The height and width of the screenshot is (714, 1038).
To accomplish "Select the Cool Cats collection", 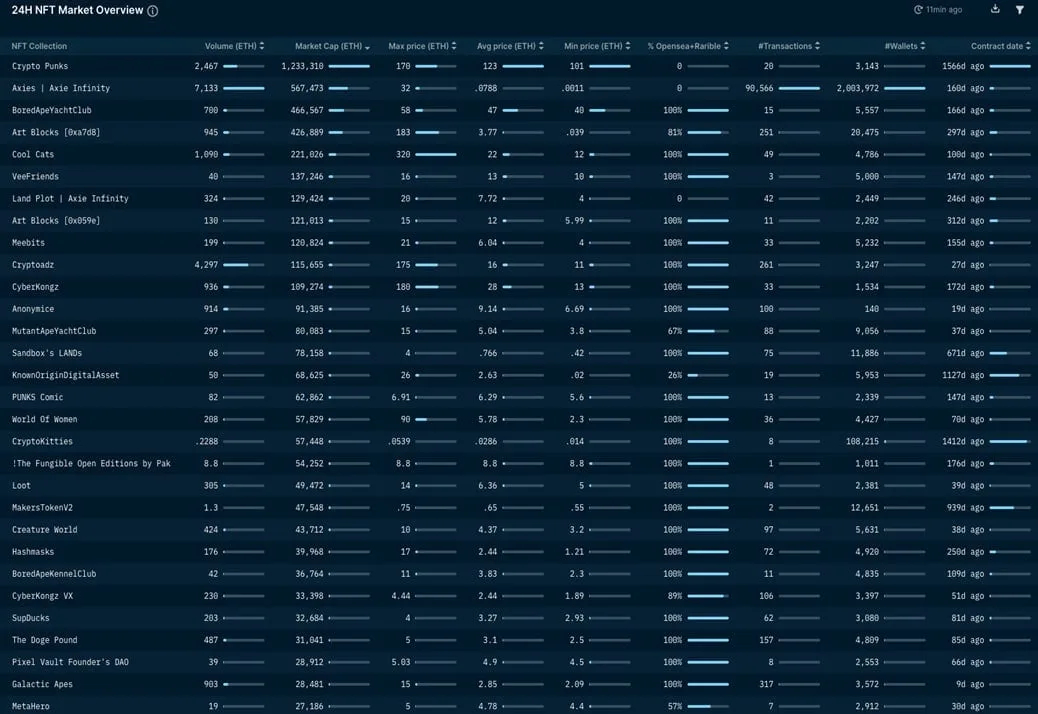I will [x=33, y=154].
